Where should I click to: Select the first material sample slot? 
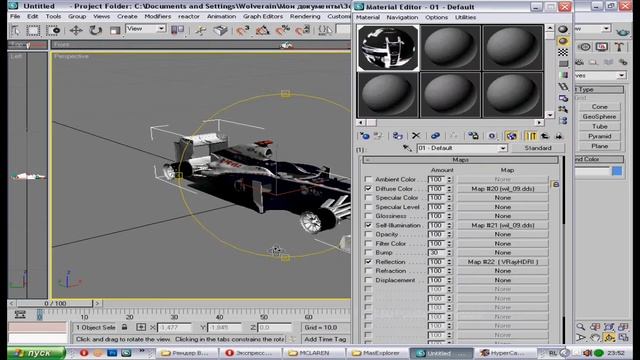point(388,48)
